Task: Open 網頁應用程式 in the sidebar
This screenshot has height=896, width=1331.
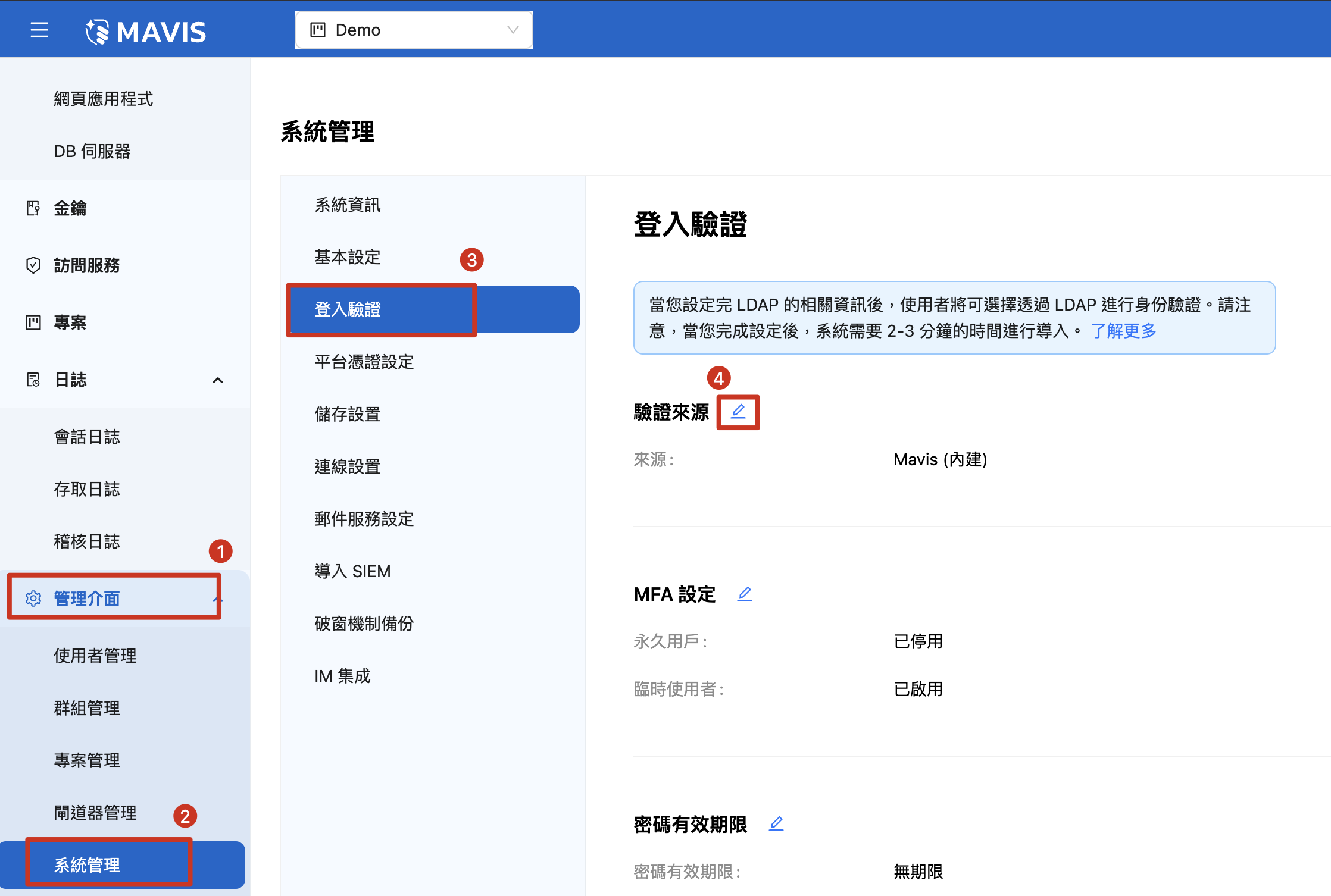Action: (104, 99)
